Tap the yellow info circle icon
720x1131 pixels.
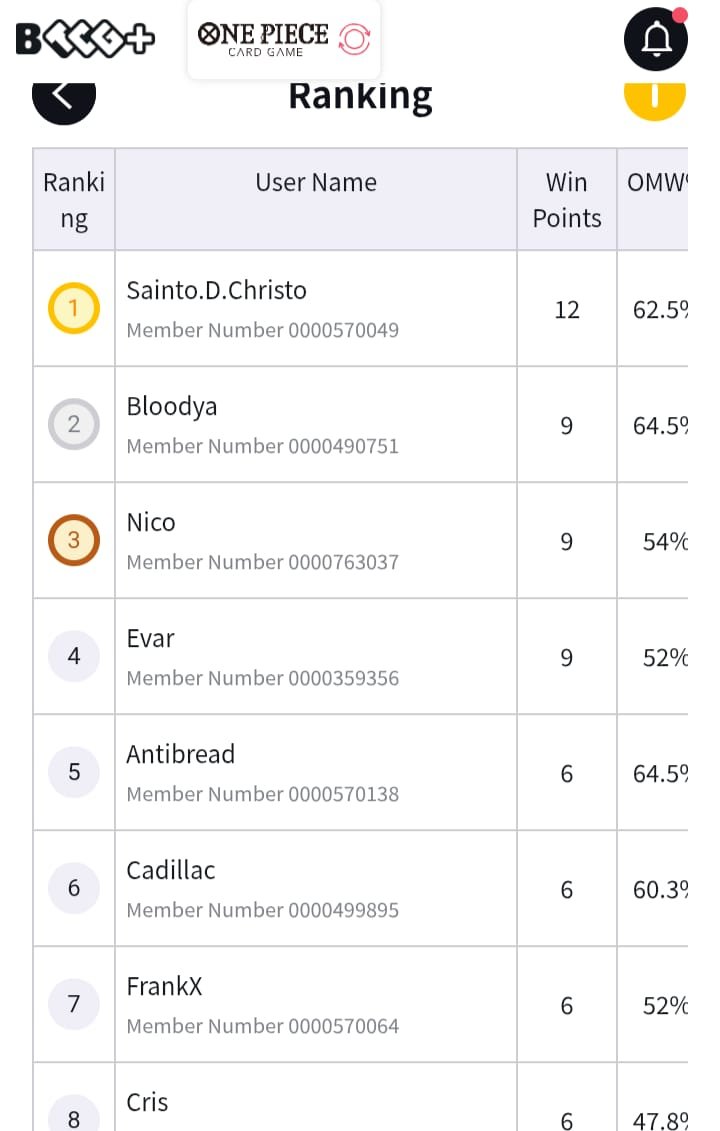pos(654,101)
